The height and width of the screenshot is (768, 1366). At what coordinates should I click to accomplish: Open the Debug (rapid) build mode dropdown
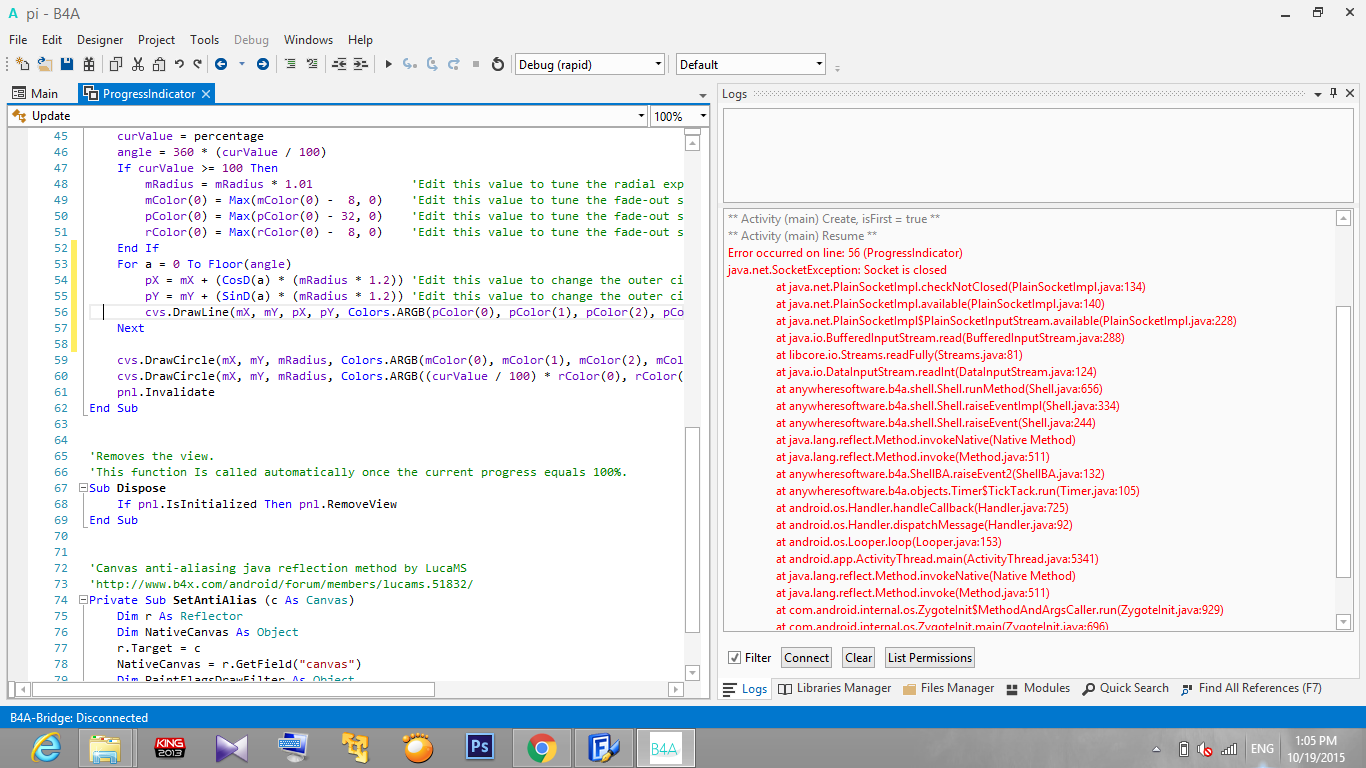(658, 64)
